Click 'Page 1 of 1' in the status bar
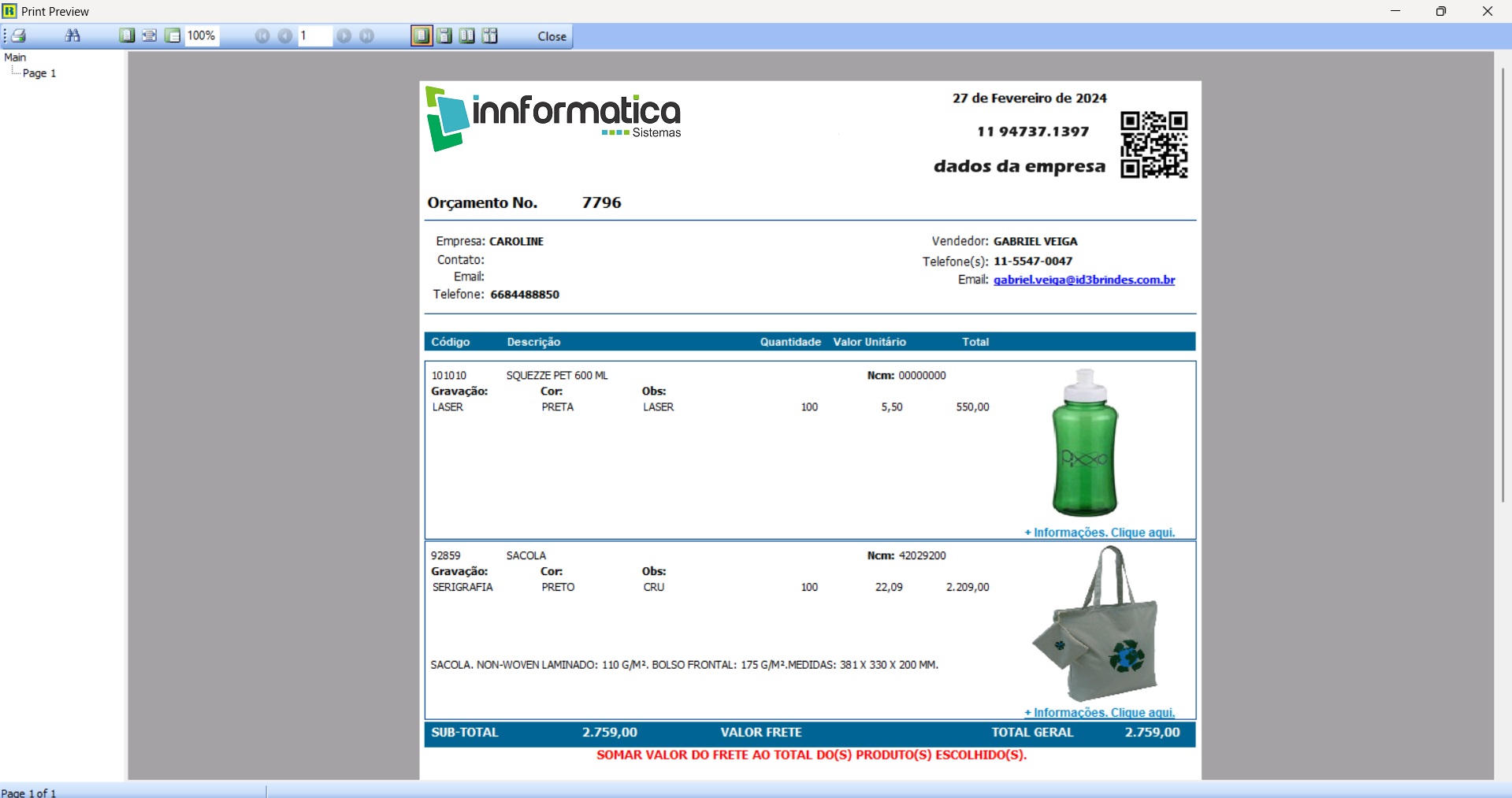The width and height of the screenshot is (1512, 798). pyautogui.click(x=29, y=792)
